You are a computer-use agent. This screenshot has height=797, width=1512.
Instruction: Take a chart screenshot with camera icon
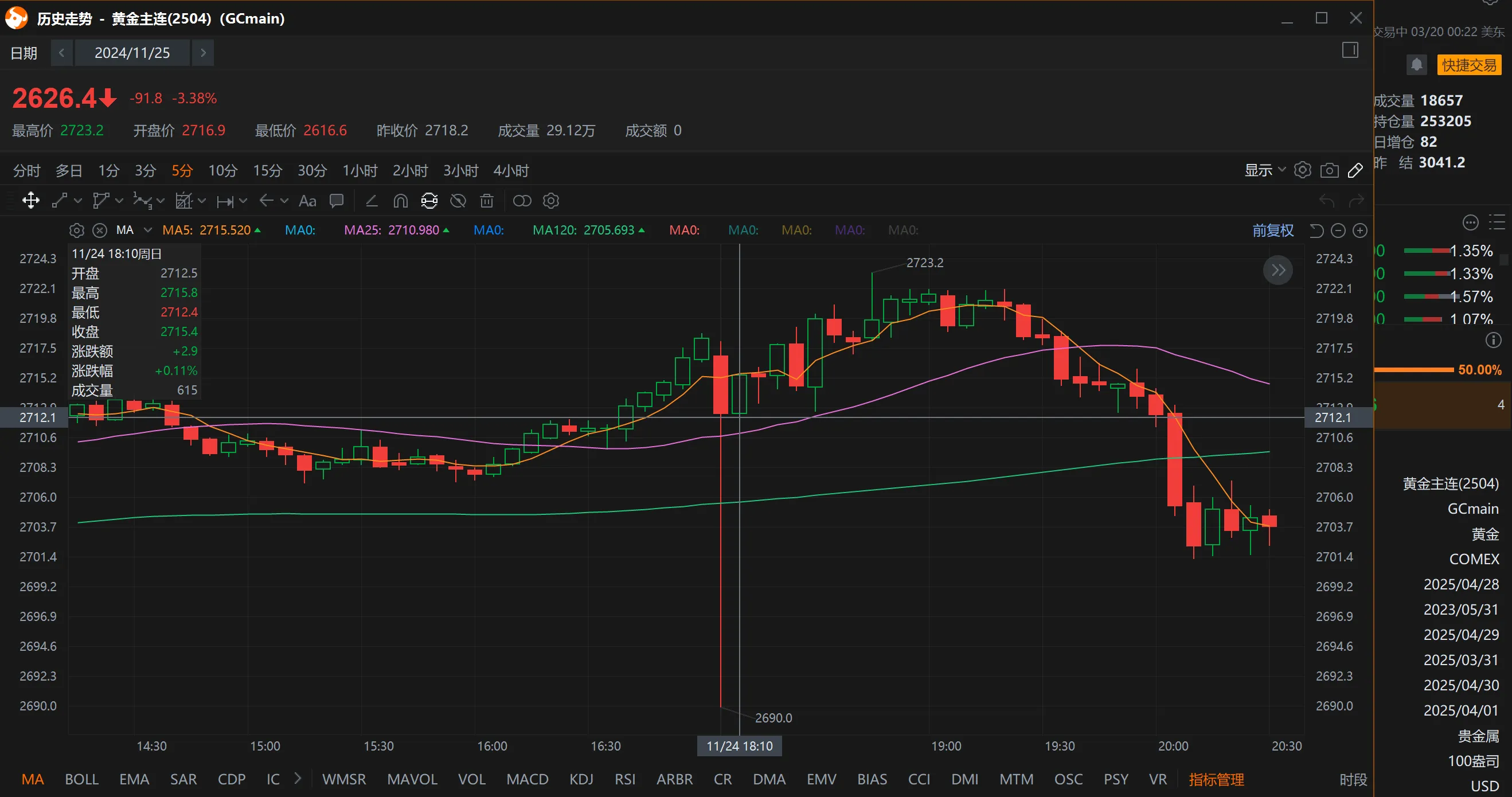tap(1330, 170)
